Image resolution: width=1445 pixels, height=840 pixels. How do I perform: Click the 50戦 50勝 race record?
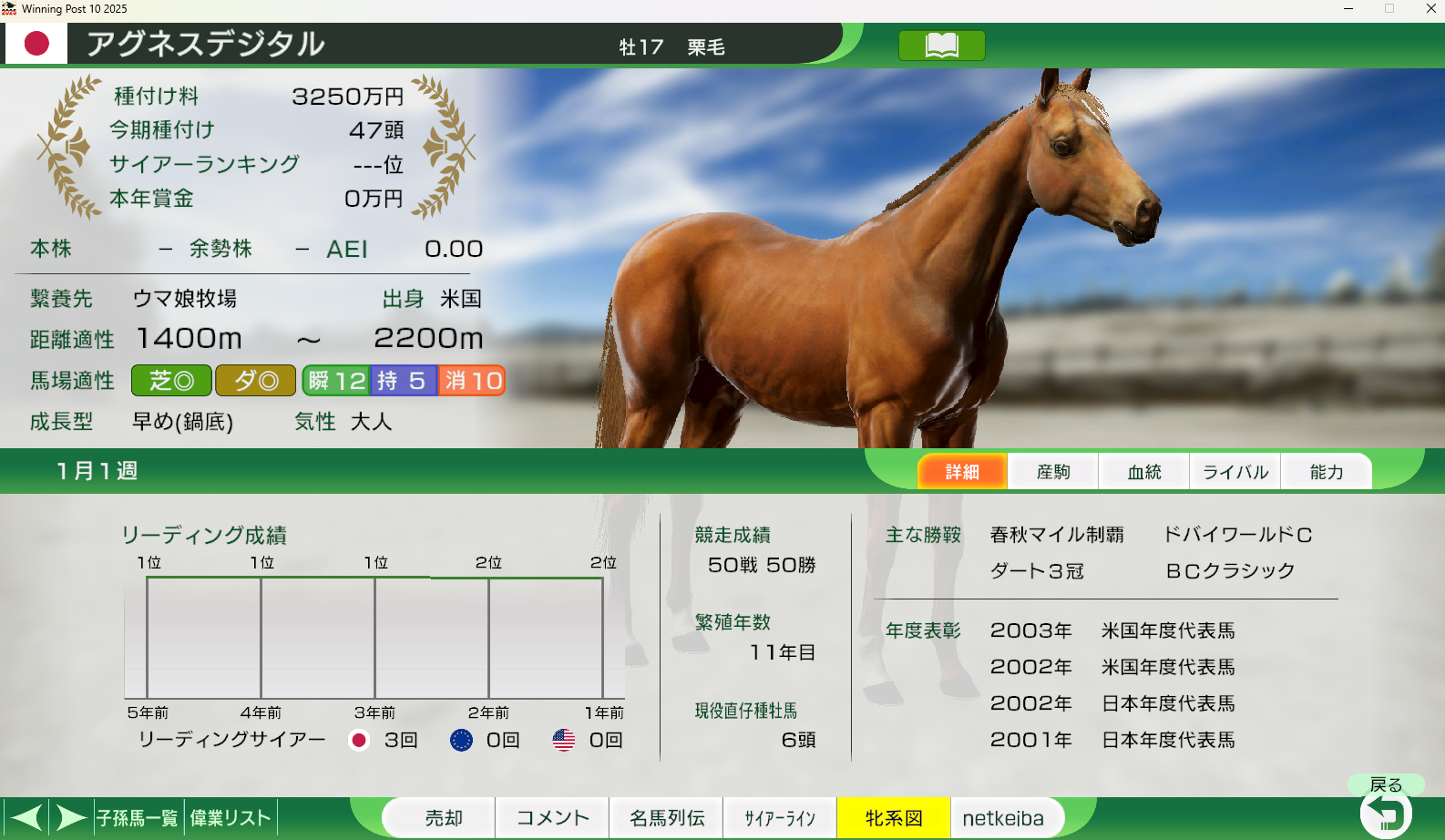click(x=762, y=565)
